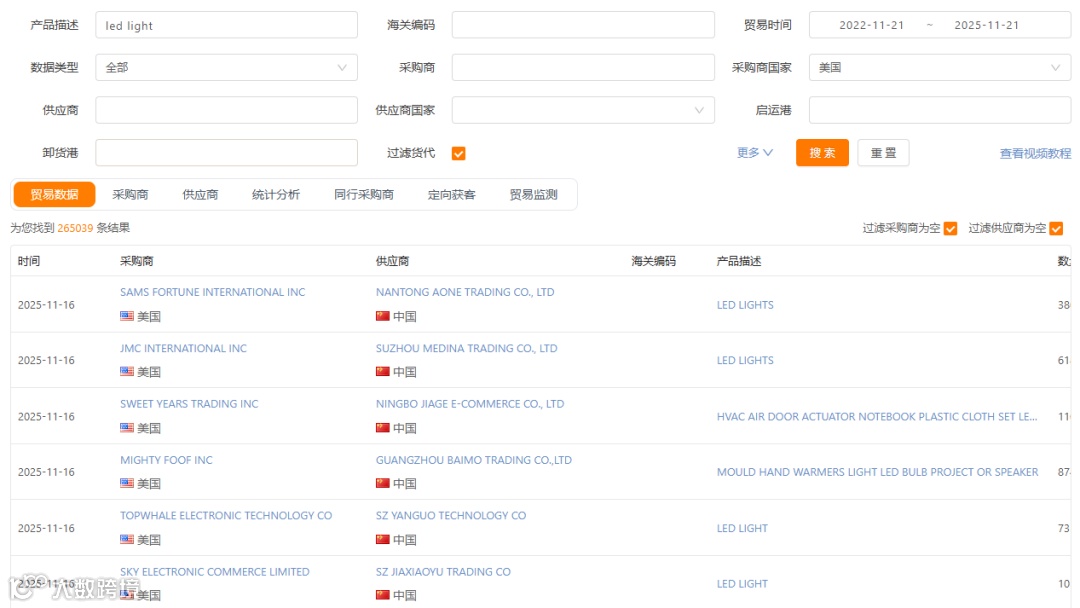Click the China flag under GUANGZHOU BAIMO TRADING
The image size is (1080, 608).
pos(382,483)
